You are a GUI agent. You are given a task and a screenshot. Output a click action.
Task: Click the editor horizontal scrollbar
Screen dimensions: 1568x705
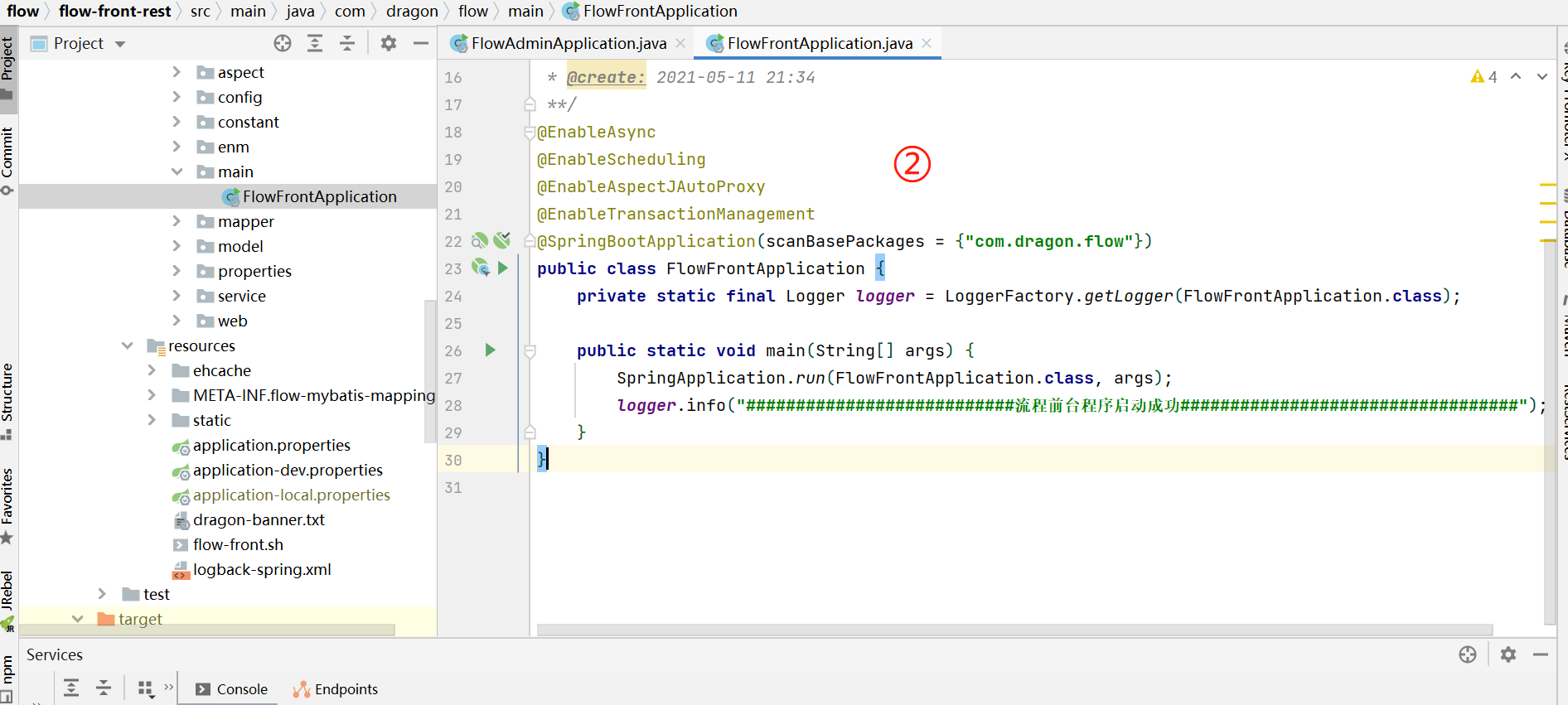pyautogui.click(x=1014, y=630)
